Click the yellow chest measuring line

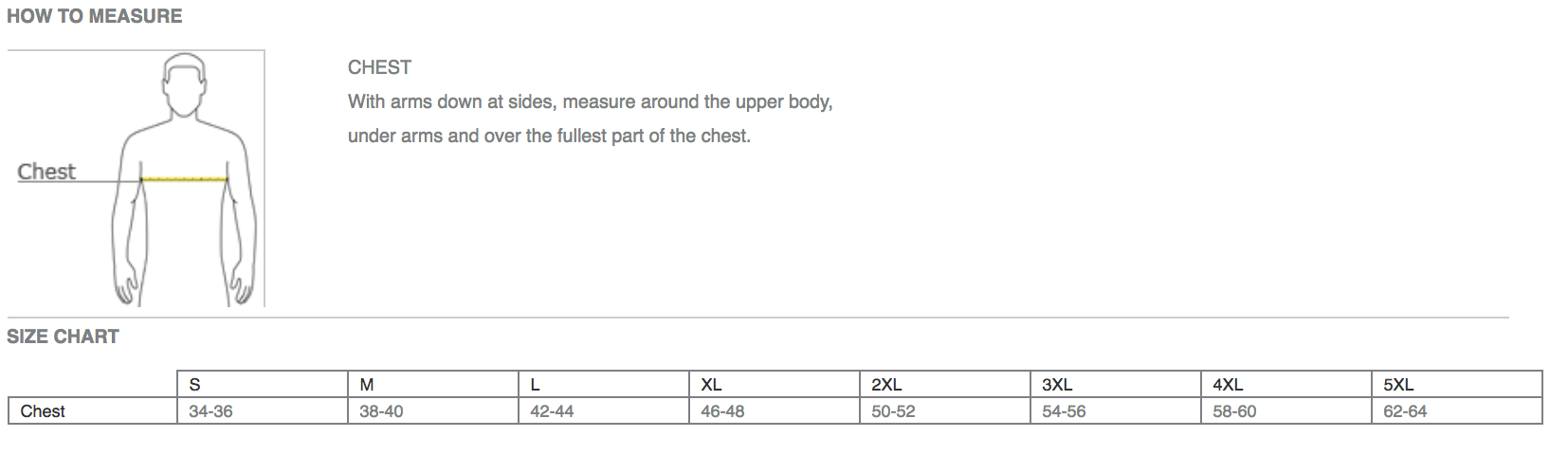184,178
